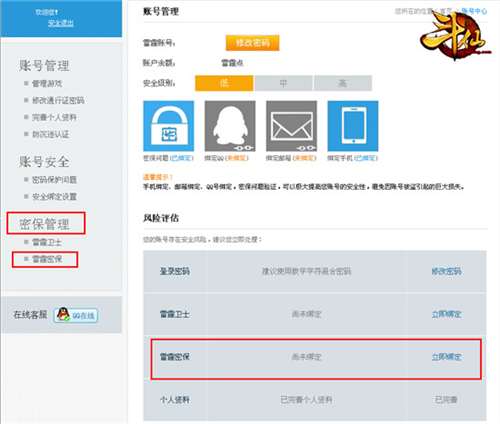
Task: Click the 风险评估 section heading
Action: [x=161, y=218]
